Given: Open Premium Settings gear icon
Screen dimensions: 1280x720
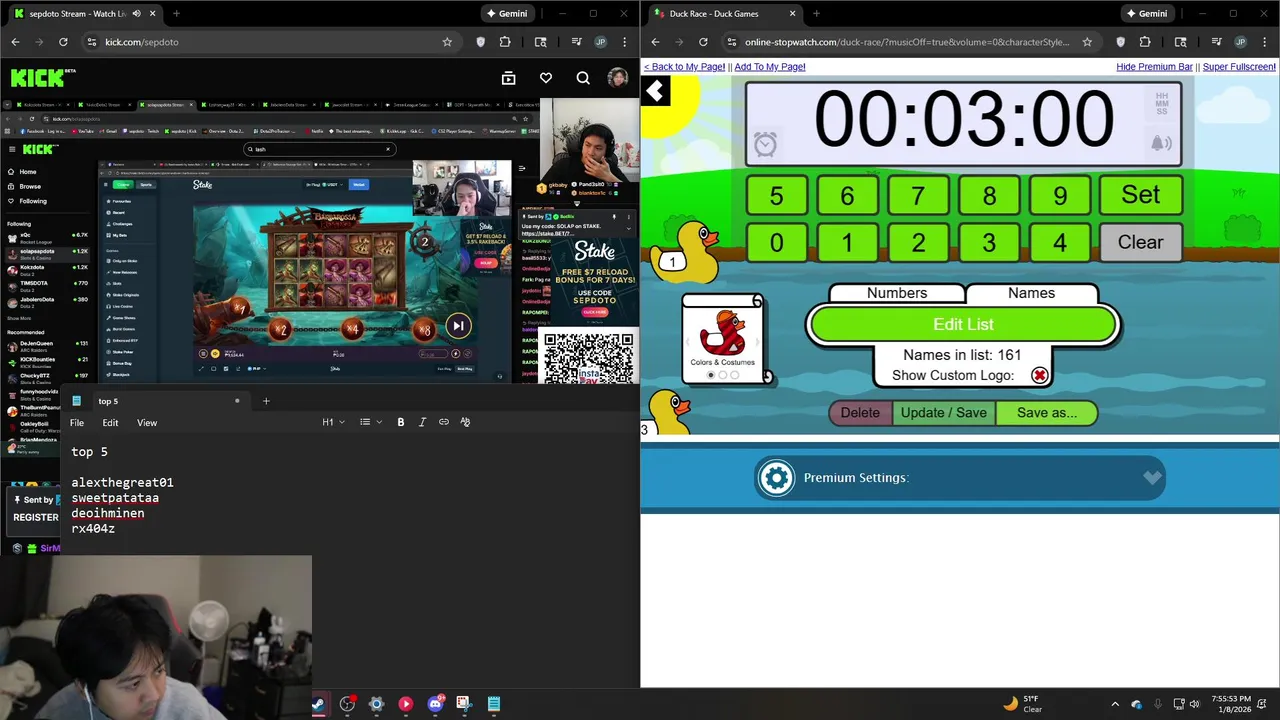Looking at the screenshot, I should [x=776, y=478].
